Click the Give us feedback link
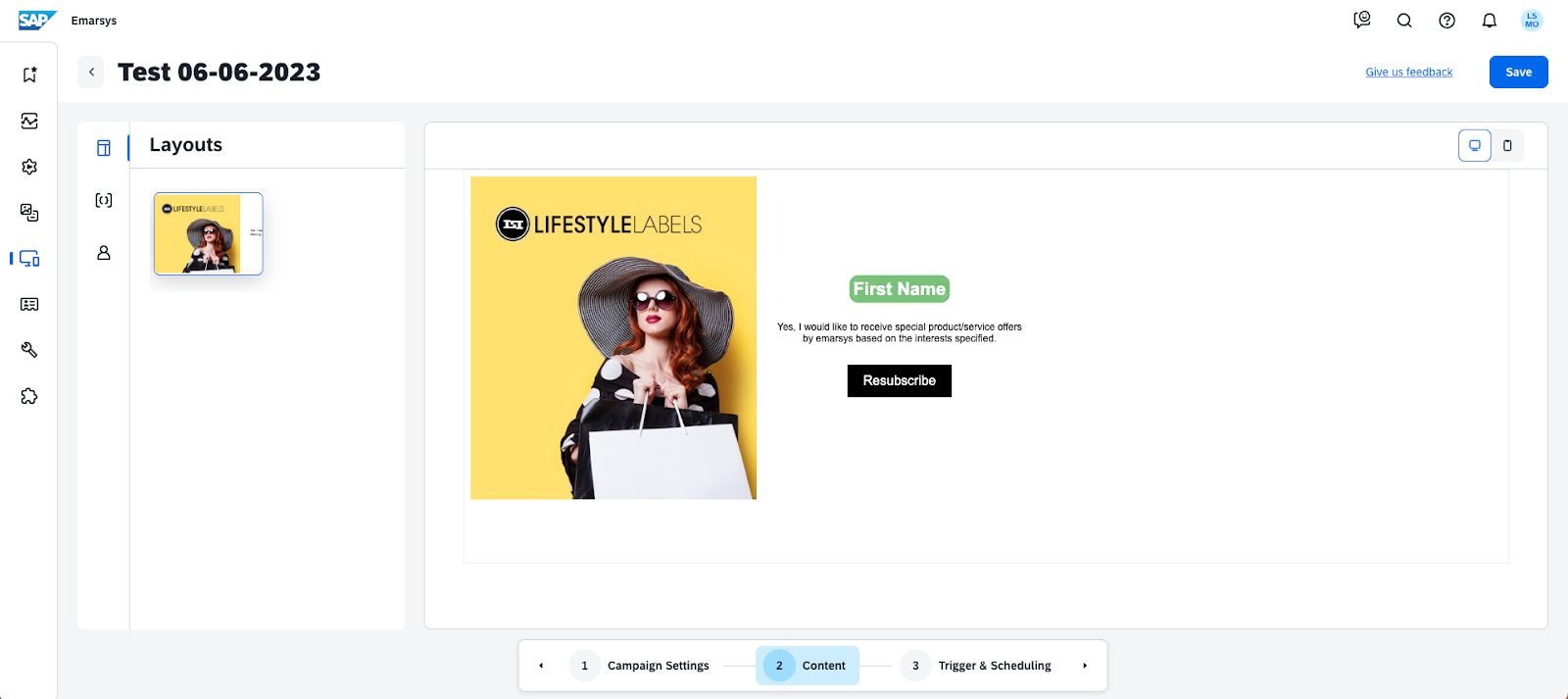Screen dimensions: 1568x699 pos(1409,73)
